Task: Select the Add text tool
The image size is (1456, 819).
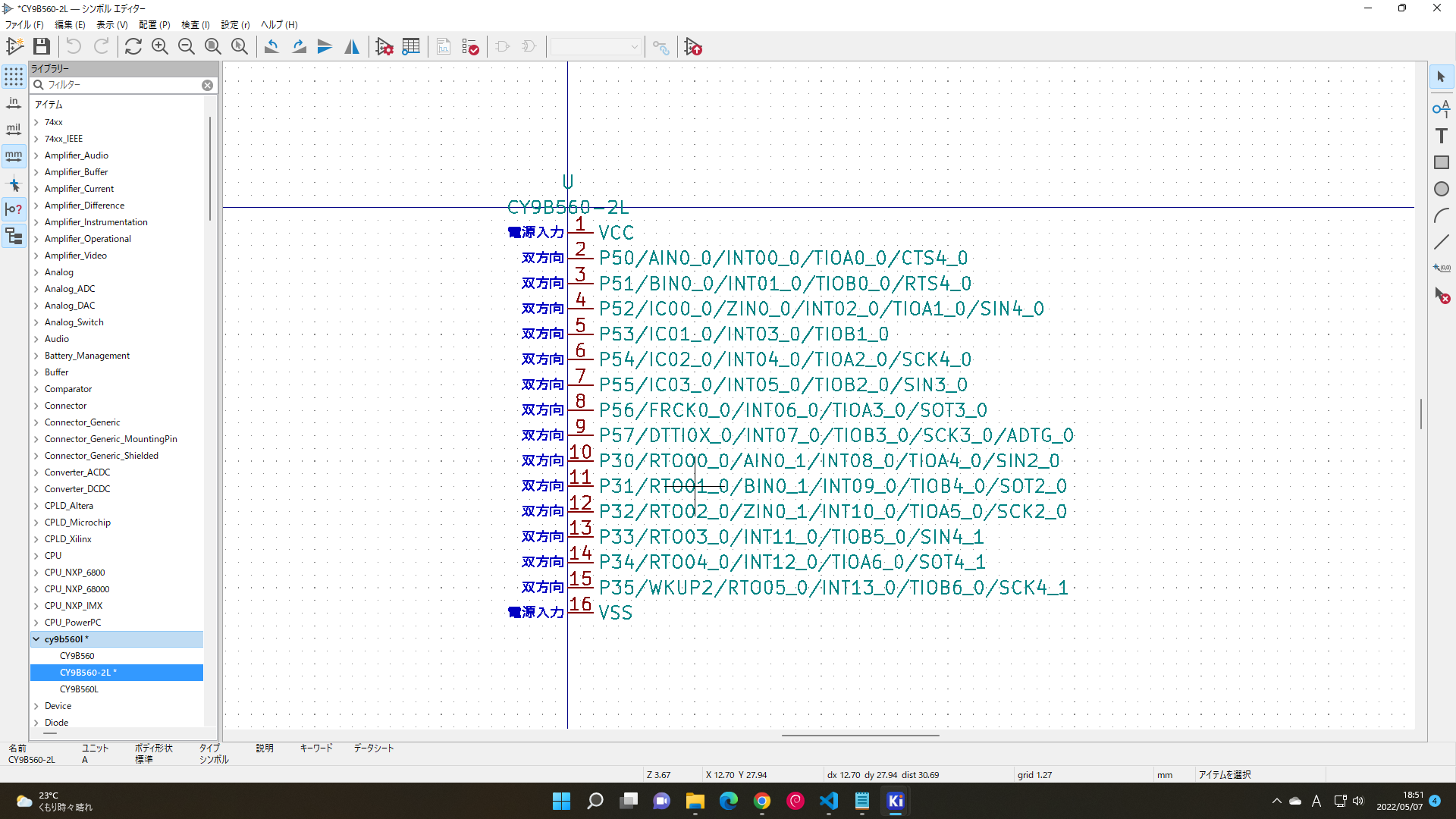Action: click(1441, 136)
